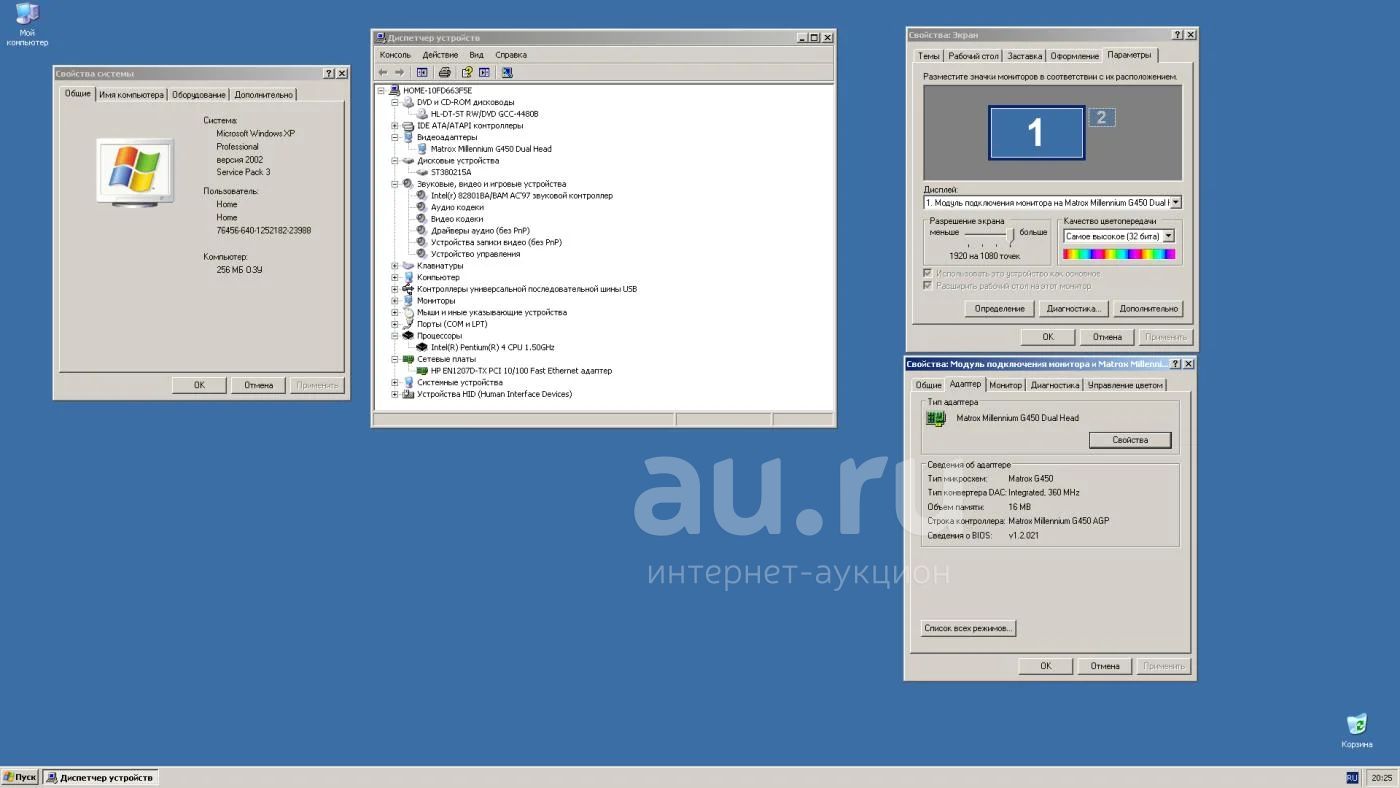
Task: Switch to Монитор tab in adapter properties
Action: [1006, 385]
